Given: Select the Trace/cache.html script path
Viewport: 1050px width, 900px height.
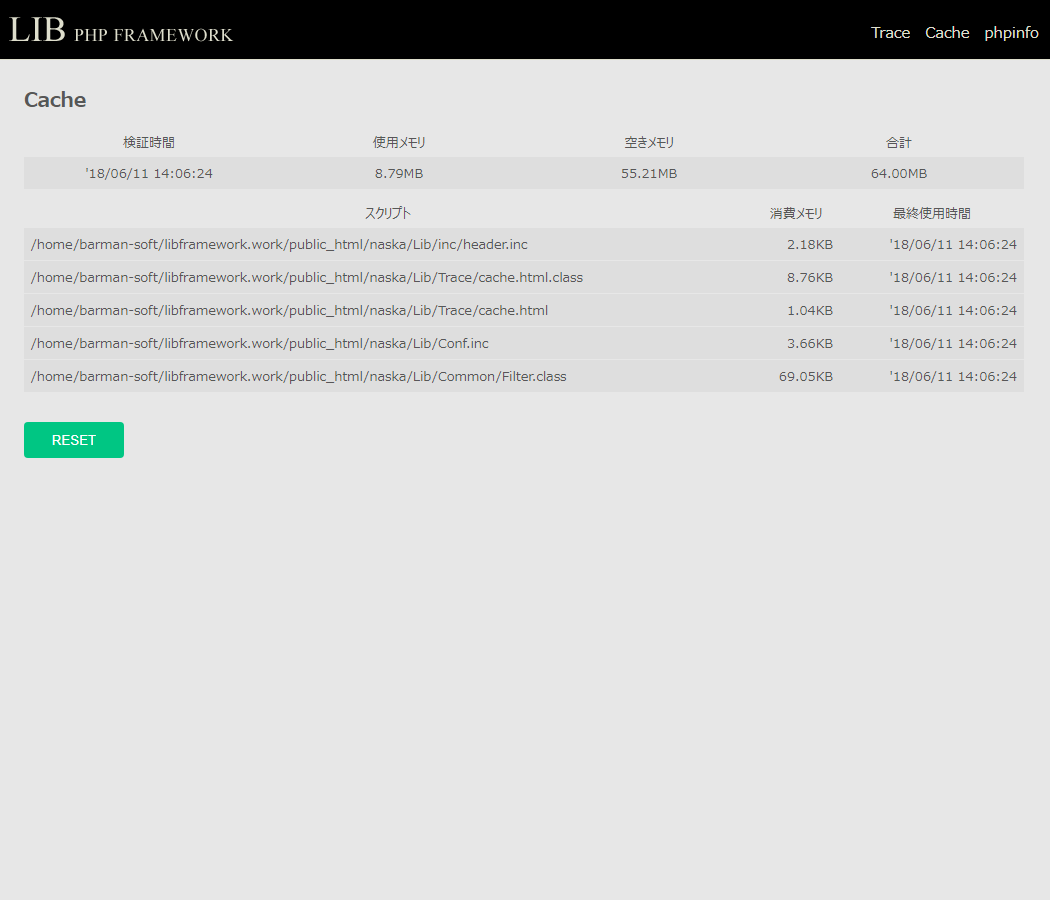Looking at the screenshot, I should coord(289,311).
